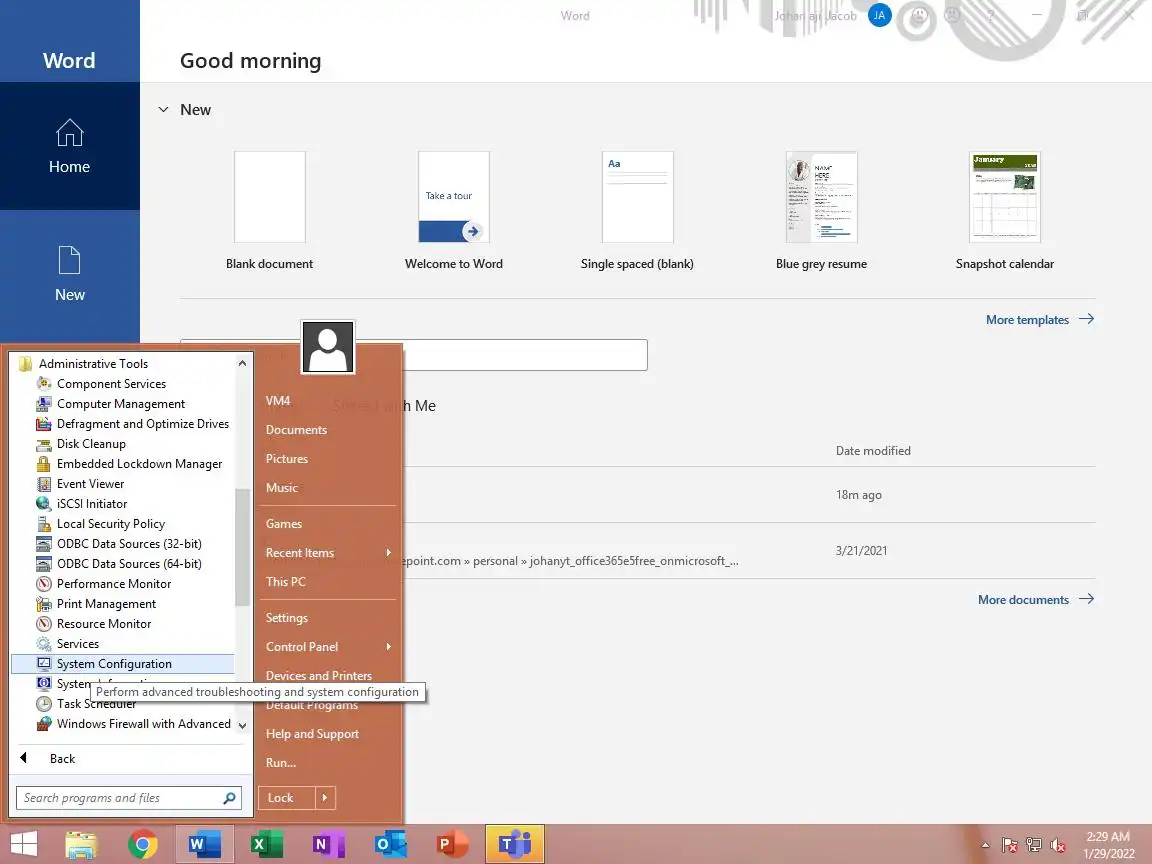This screenshot has width=1152, height=864.
Task: Open the Lock options arrow
Action: [x=325, y=798]
